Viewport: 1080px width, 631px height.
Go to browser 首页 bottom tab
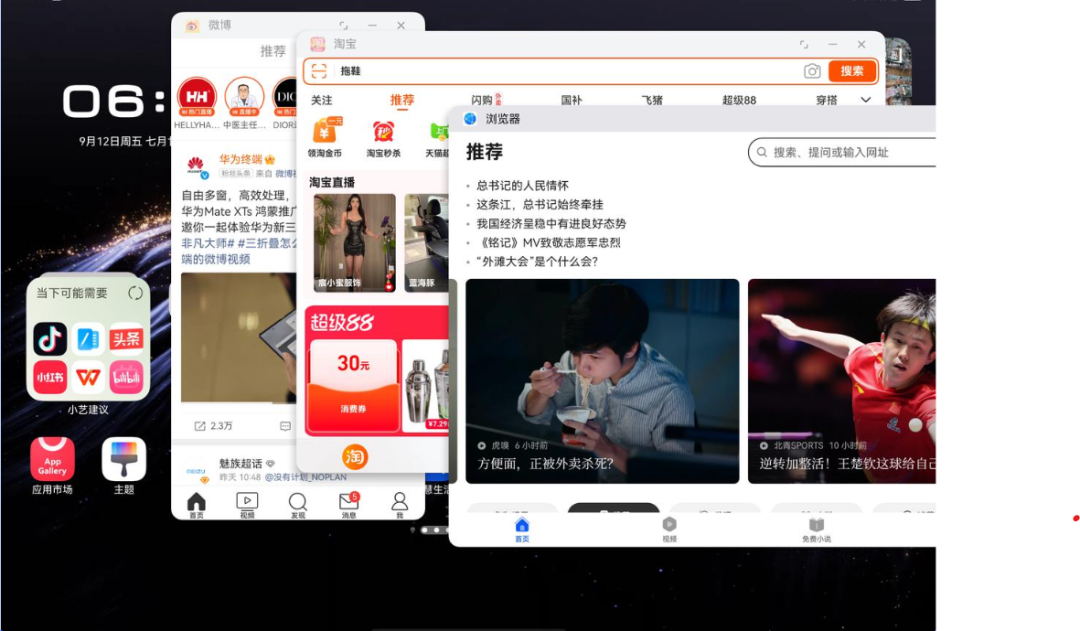[x=522, y=529]
